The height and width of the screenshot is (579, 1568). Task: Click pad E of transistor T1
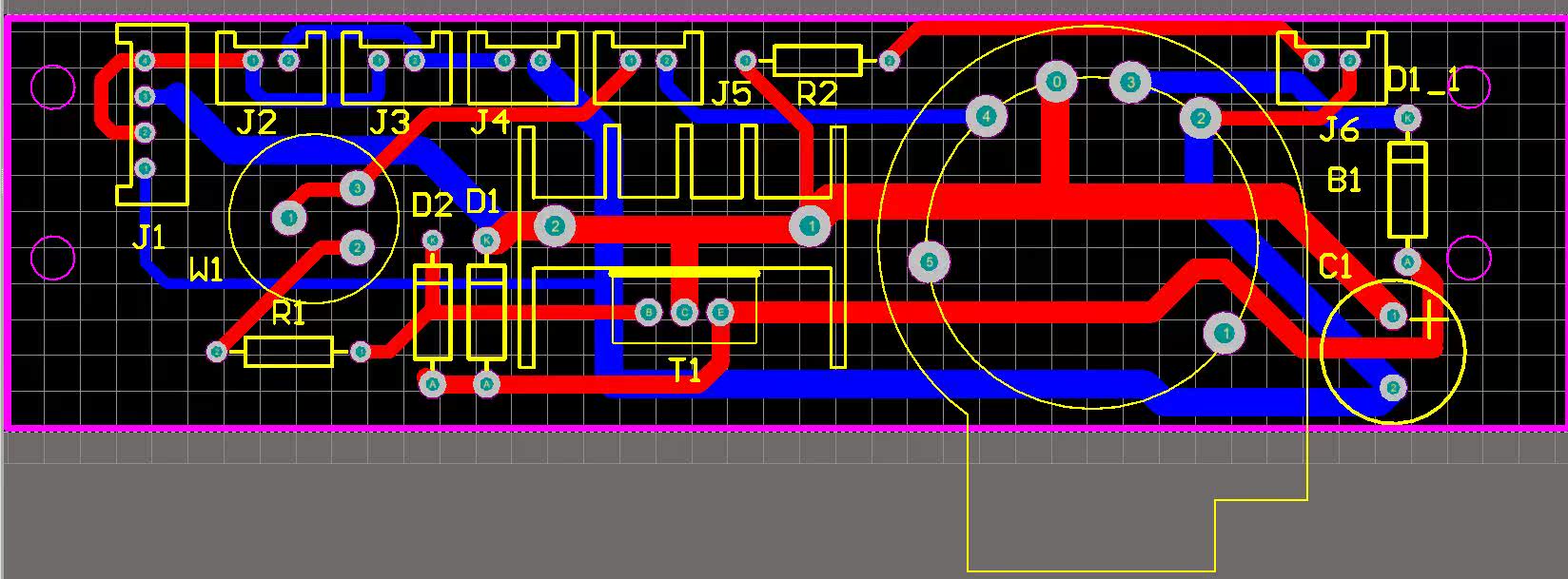pos(720,312)
